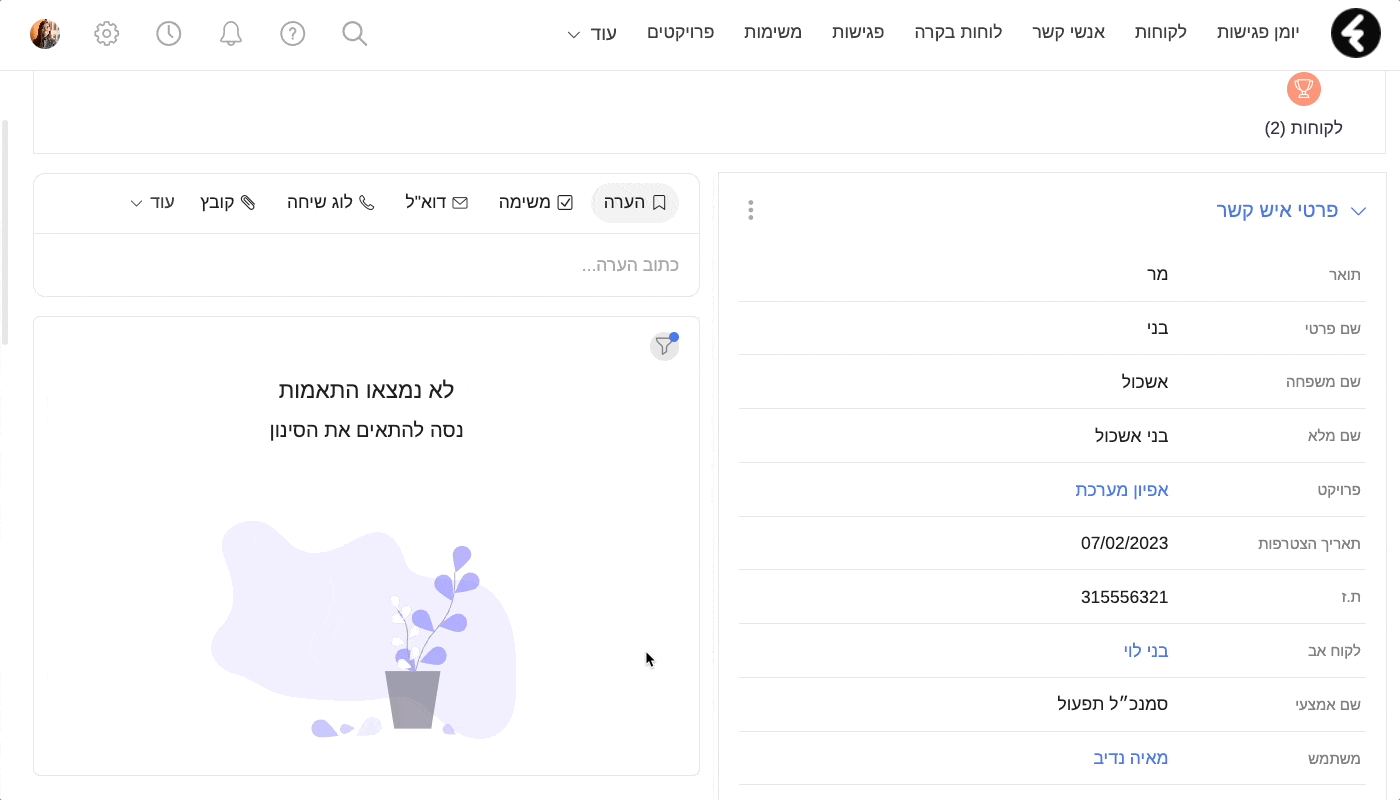Click the value סמנכ״ל תפעול
This screenshot has height=800, width=1400.
pyautogui.click(x=1113, y=704)
